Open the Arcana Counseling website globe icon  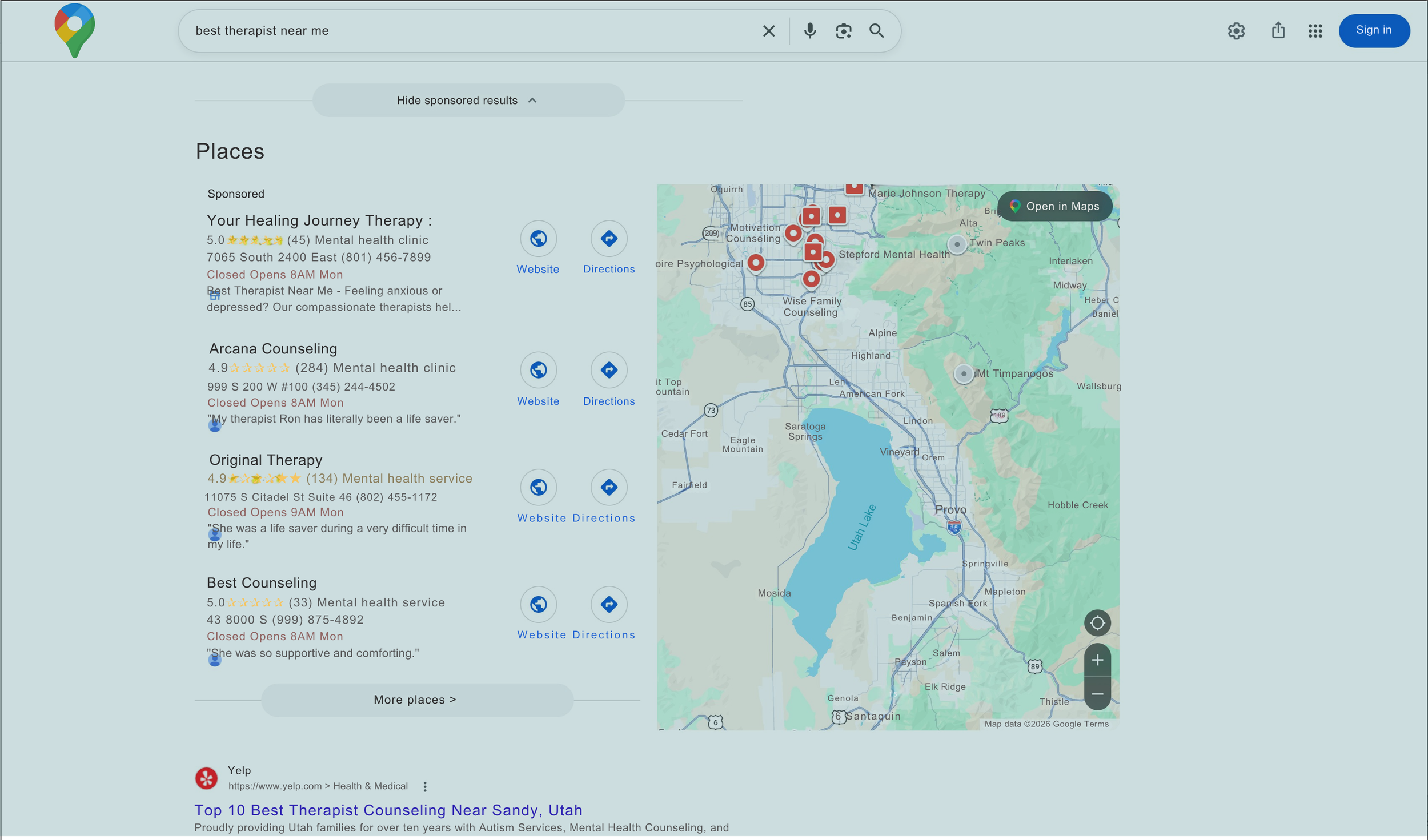(538, 370)
